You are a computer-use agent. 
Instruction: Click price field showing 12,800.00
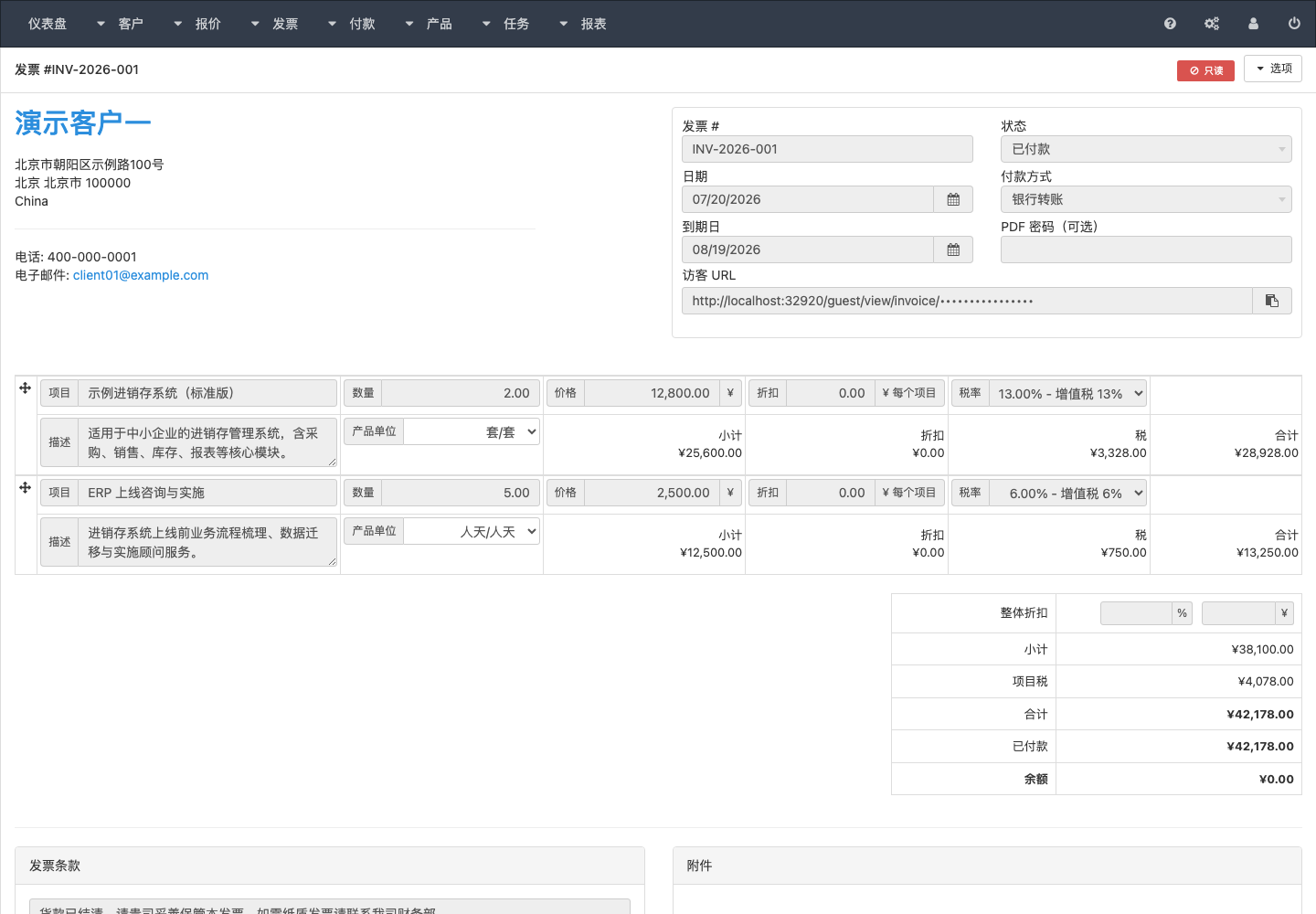(653, 393)
